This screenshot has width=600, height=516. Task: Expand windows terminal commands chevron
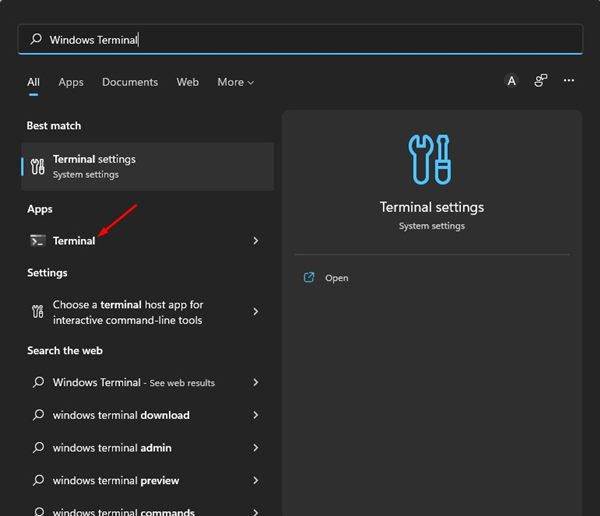256,512
